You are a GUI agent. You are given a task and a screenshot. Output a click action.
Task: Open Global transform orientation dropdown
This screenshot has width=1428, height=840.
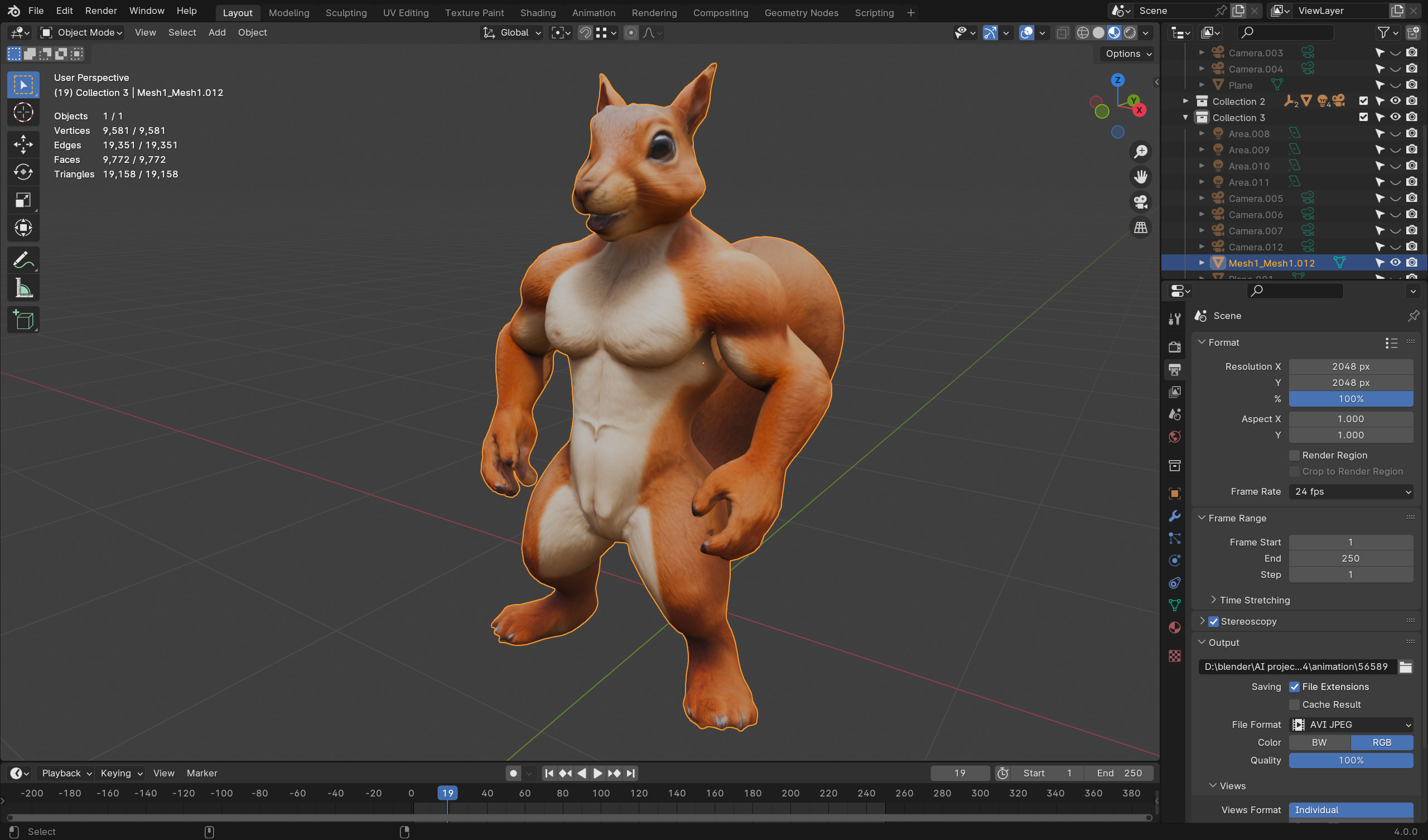(512, 33)
